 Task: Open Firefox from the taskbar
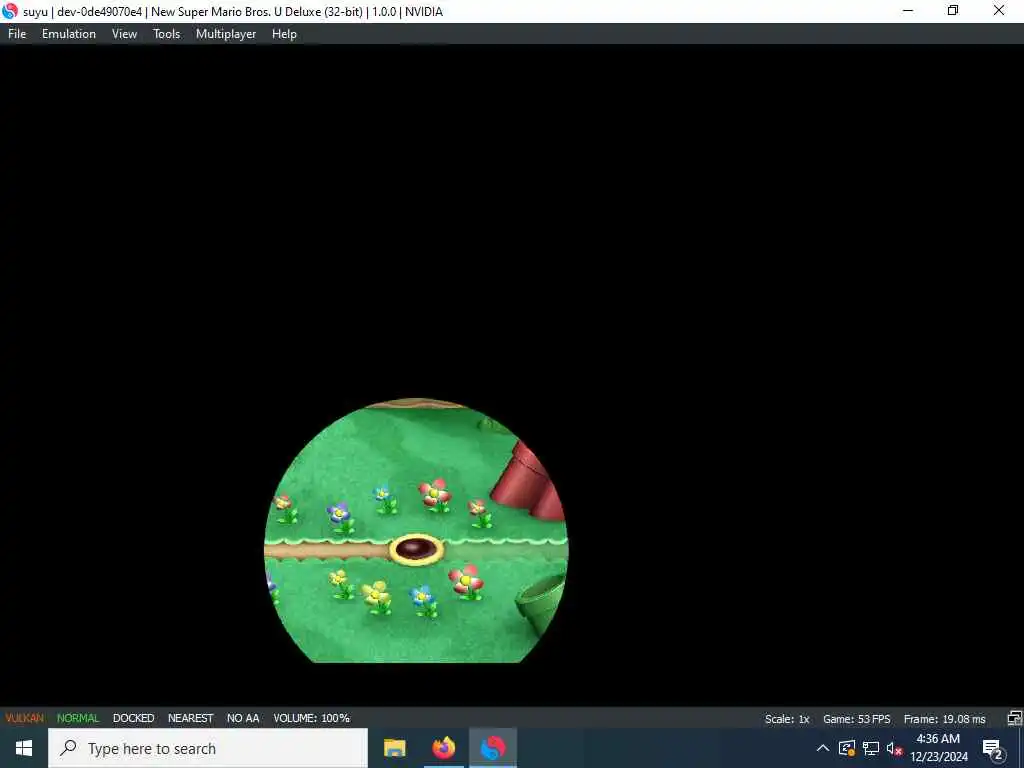point(443,748)
